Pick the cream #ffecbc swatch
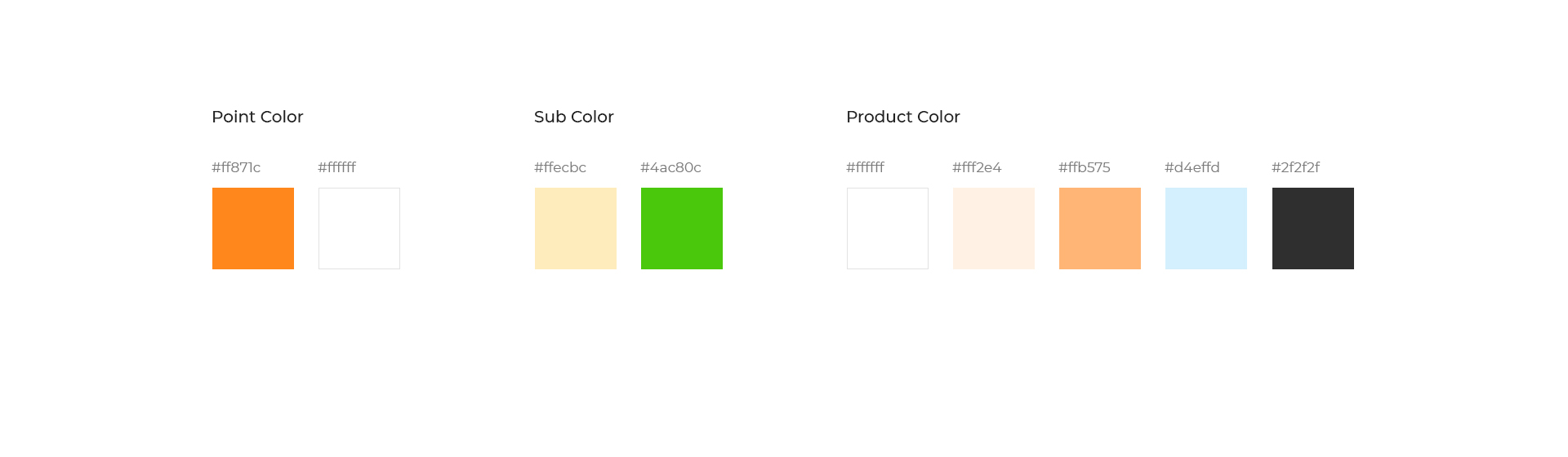The width and height of the screenshot is (1568, 457). [576, 228]
